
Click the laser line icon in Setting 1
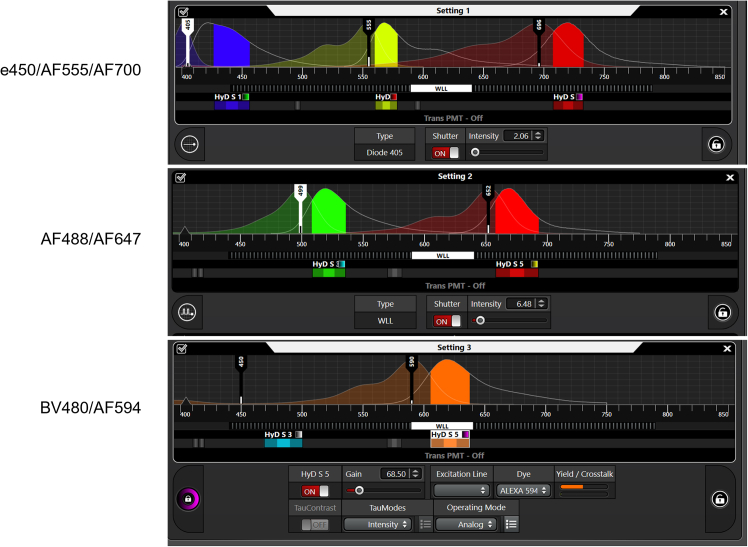[x=190, y=145]
